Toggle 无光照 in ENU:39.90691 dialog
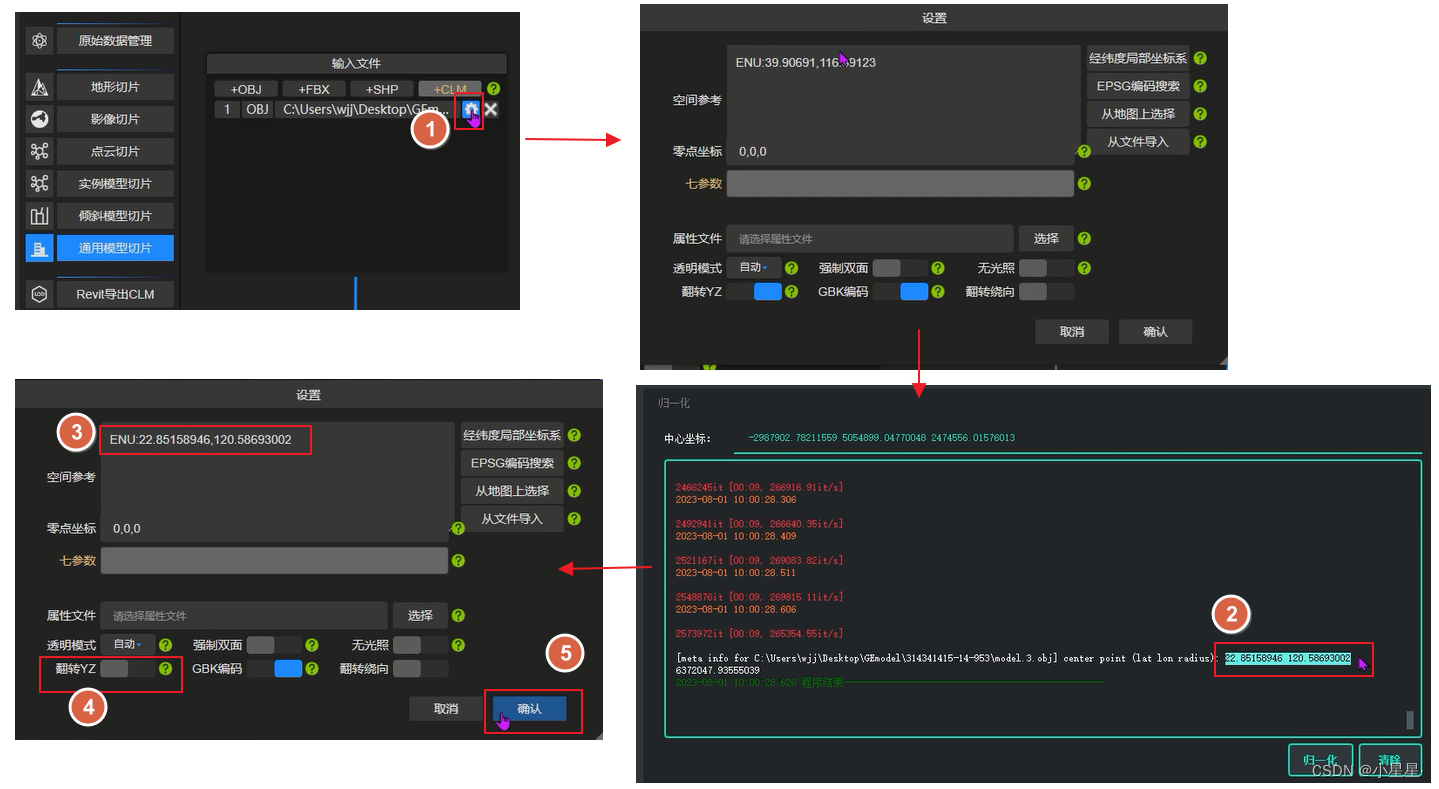This screenshot has width=1439, height=789. 1046,268
